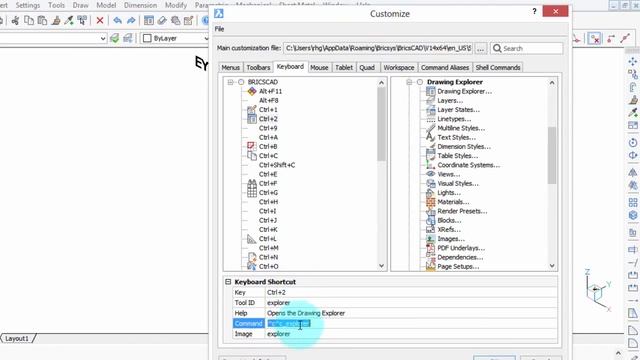Image resolution: width=640 pixels, height=360 pixels.
Task: Open the Dimension menu in main window
Action: [x=140, y=5]
